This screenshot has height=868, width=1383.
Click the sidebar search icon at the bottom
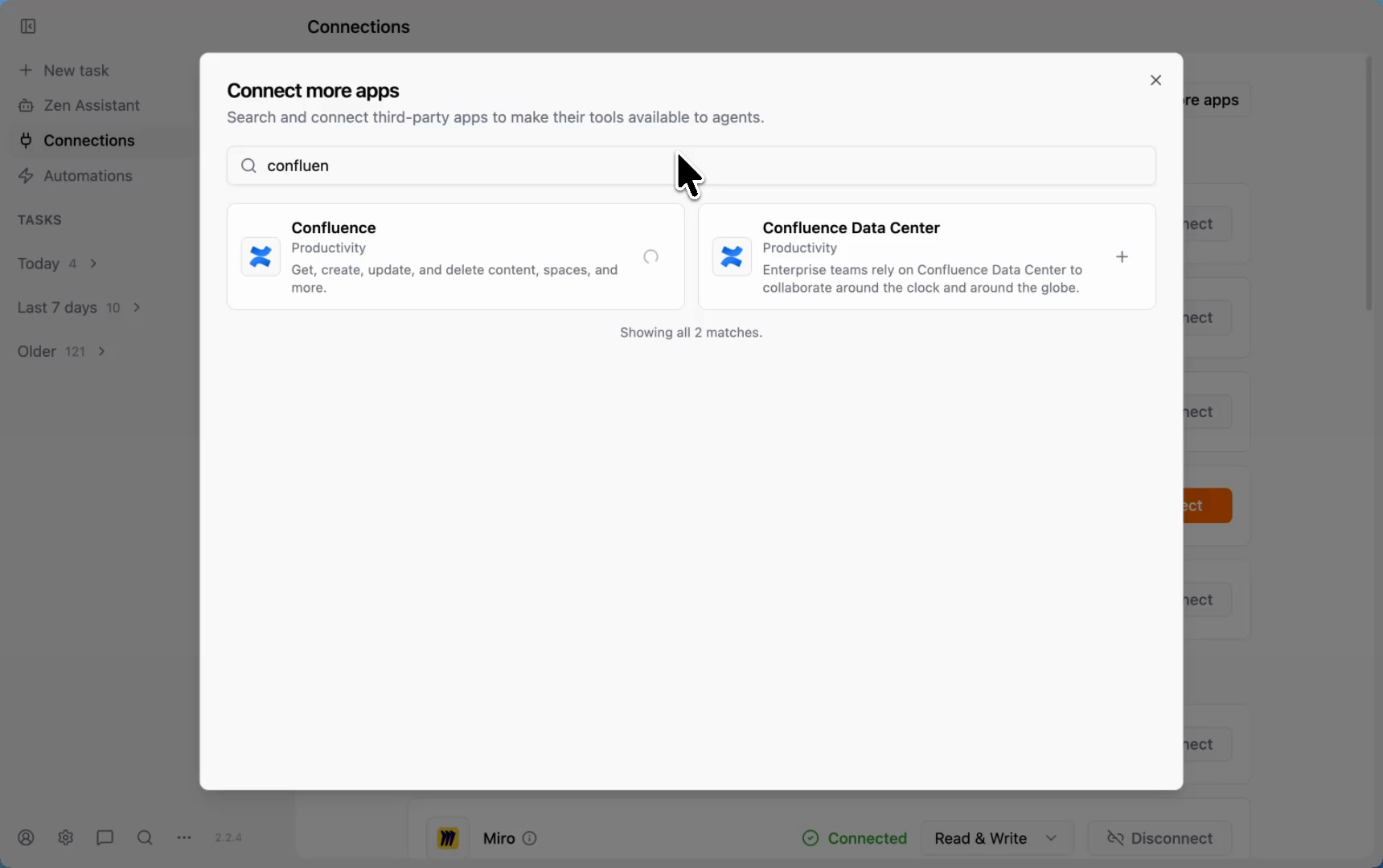pos(145,837)
